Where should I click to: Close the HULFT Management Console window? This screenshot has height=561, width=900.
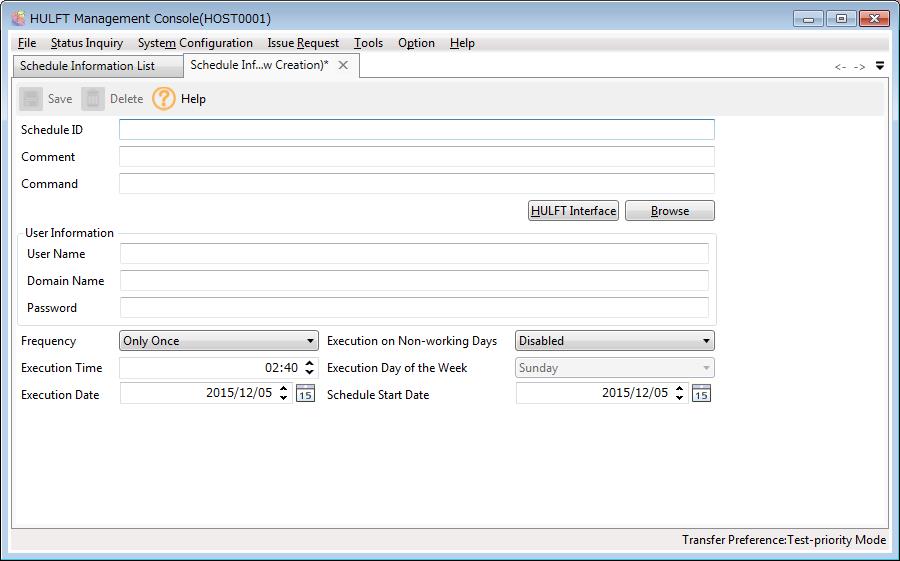[874, 19]
